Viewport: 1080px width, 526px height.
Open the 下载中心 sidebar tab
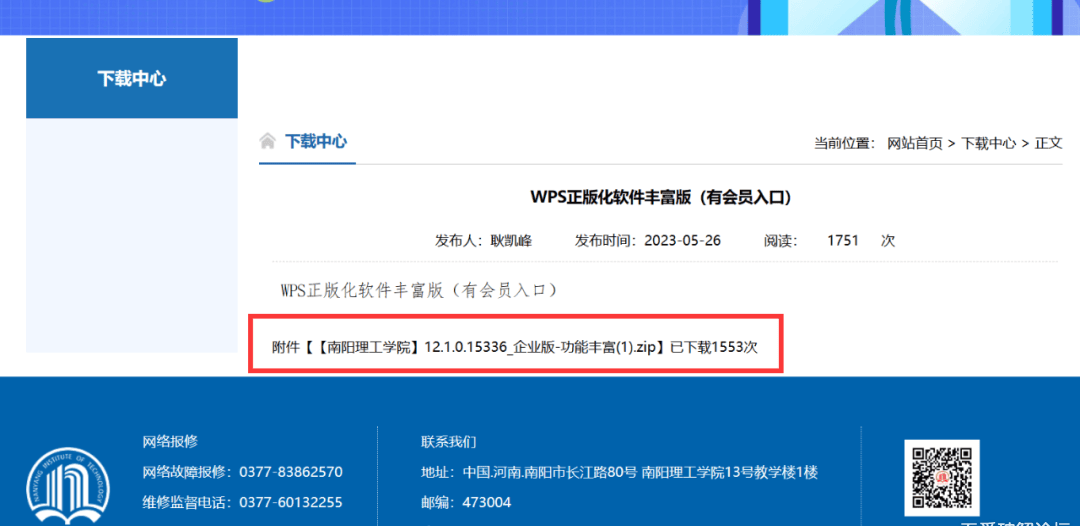click(x=132, y=78)
